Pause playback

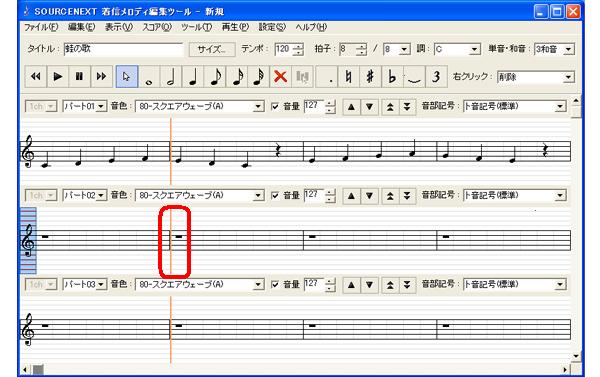point(80,77)
